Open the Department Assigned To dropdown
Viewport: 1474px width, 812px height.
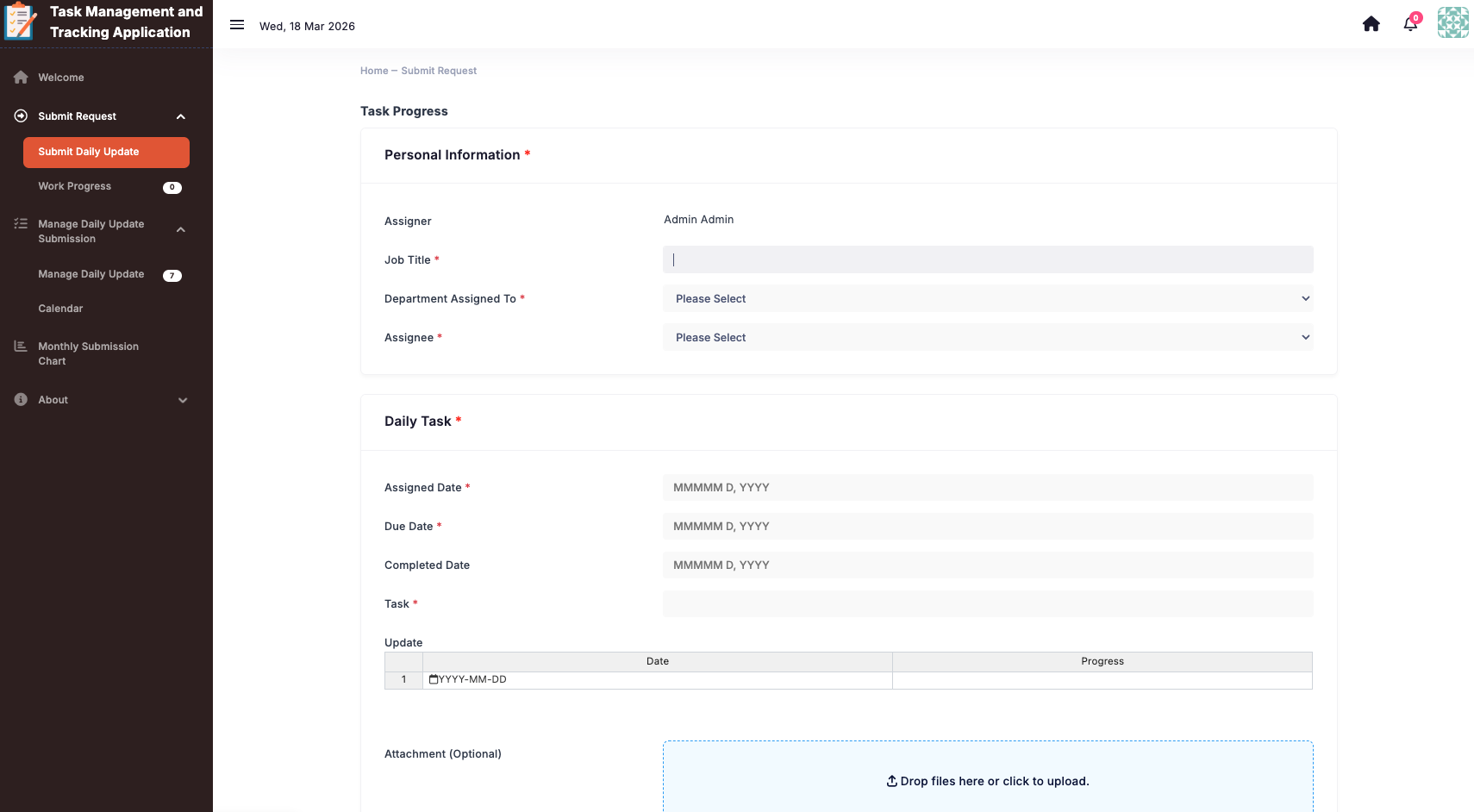(987, 299)
